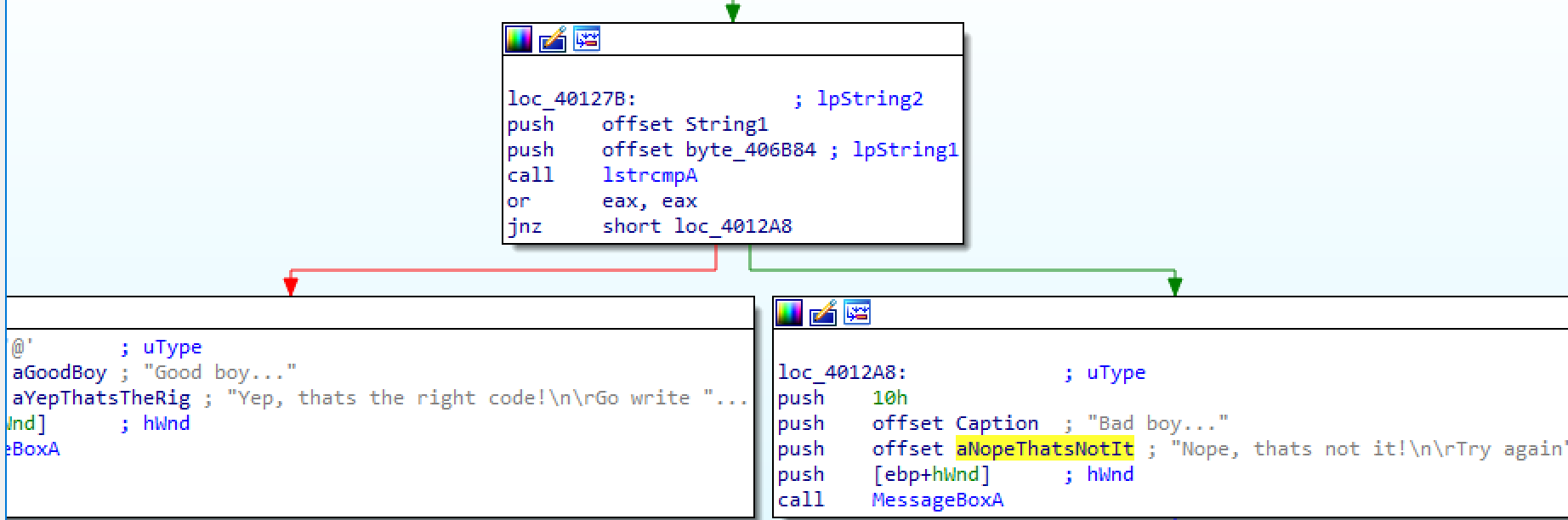The height and width of the screenshot is (520, 1568).
Task: Select the loc_40127B label
Action: tap(571, 99)
